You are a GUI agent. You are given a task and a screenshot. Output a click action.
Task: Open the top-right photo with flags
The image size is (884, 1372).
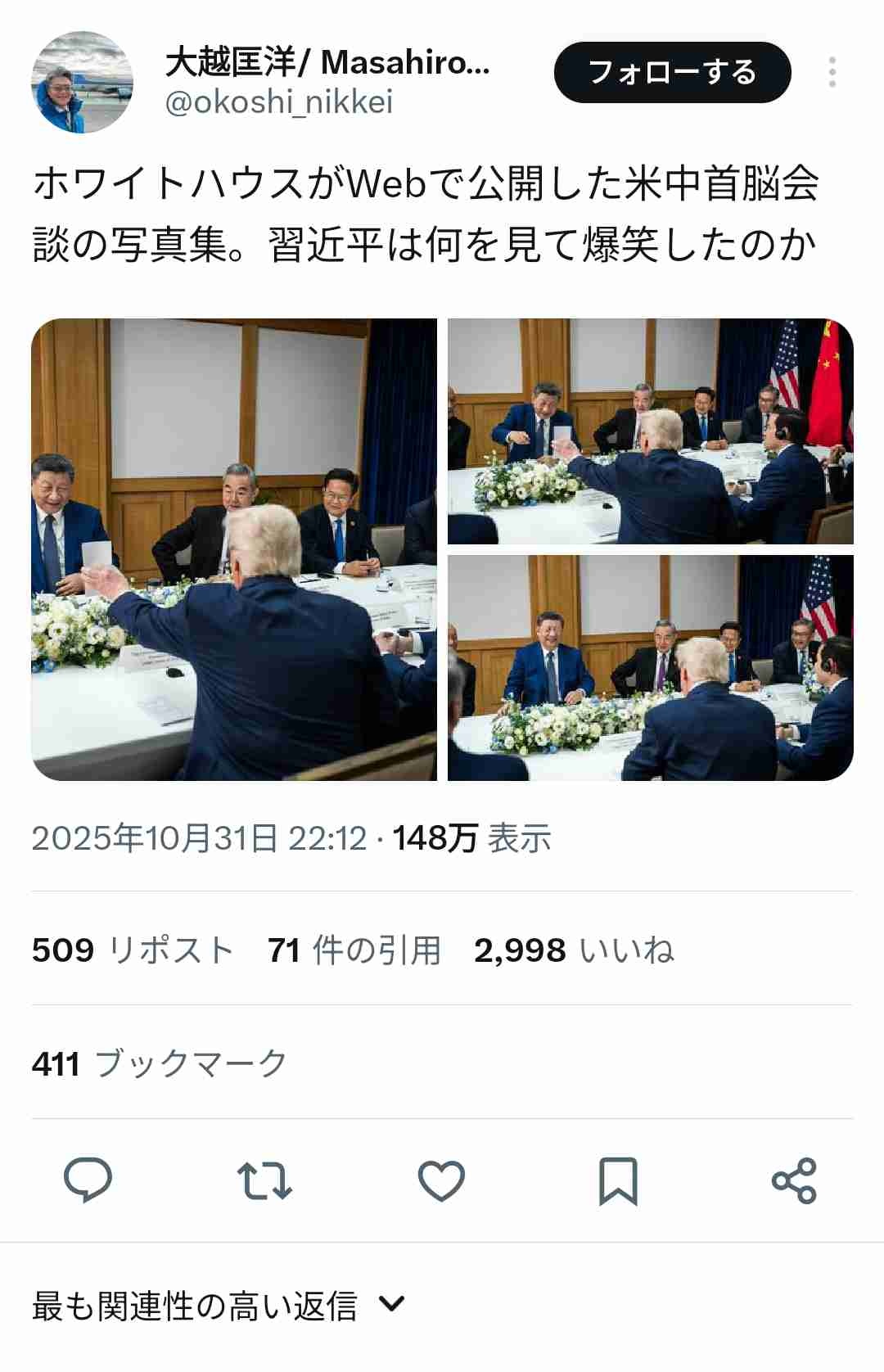(651, 431)
